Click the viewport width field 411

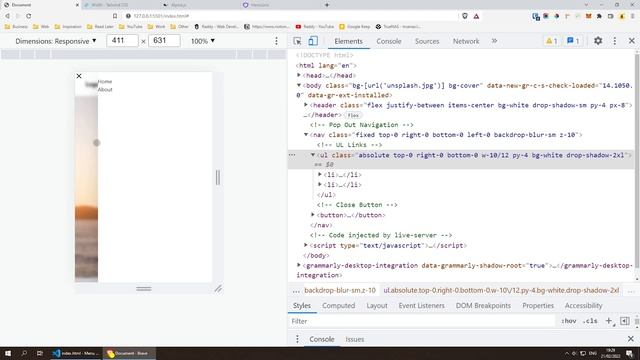click(x=122, y=41)
